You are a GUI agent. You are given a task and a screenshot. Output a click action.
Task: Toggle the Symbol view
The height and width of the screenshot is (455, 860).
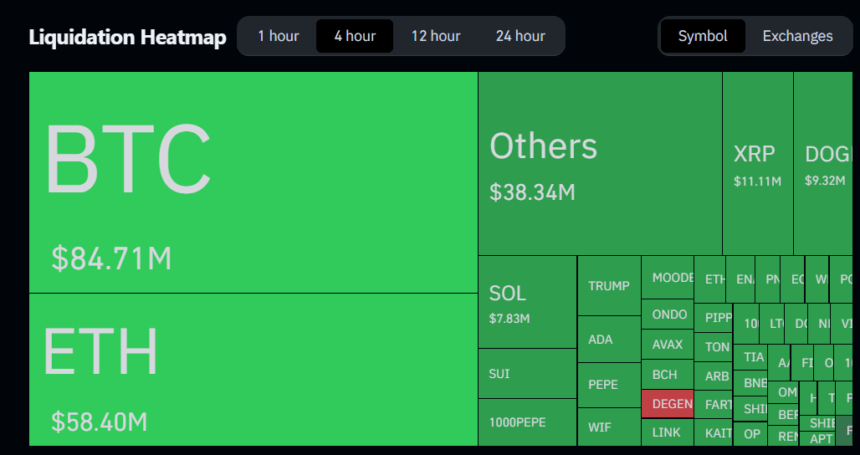(703, 36)
